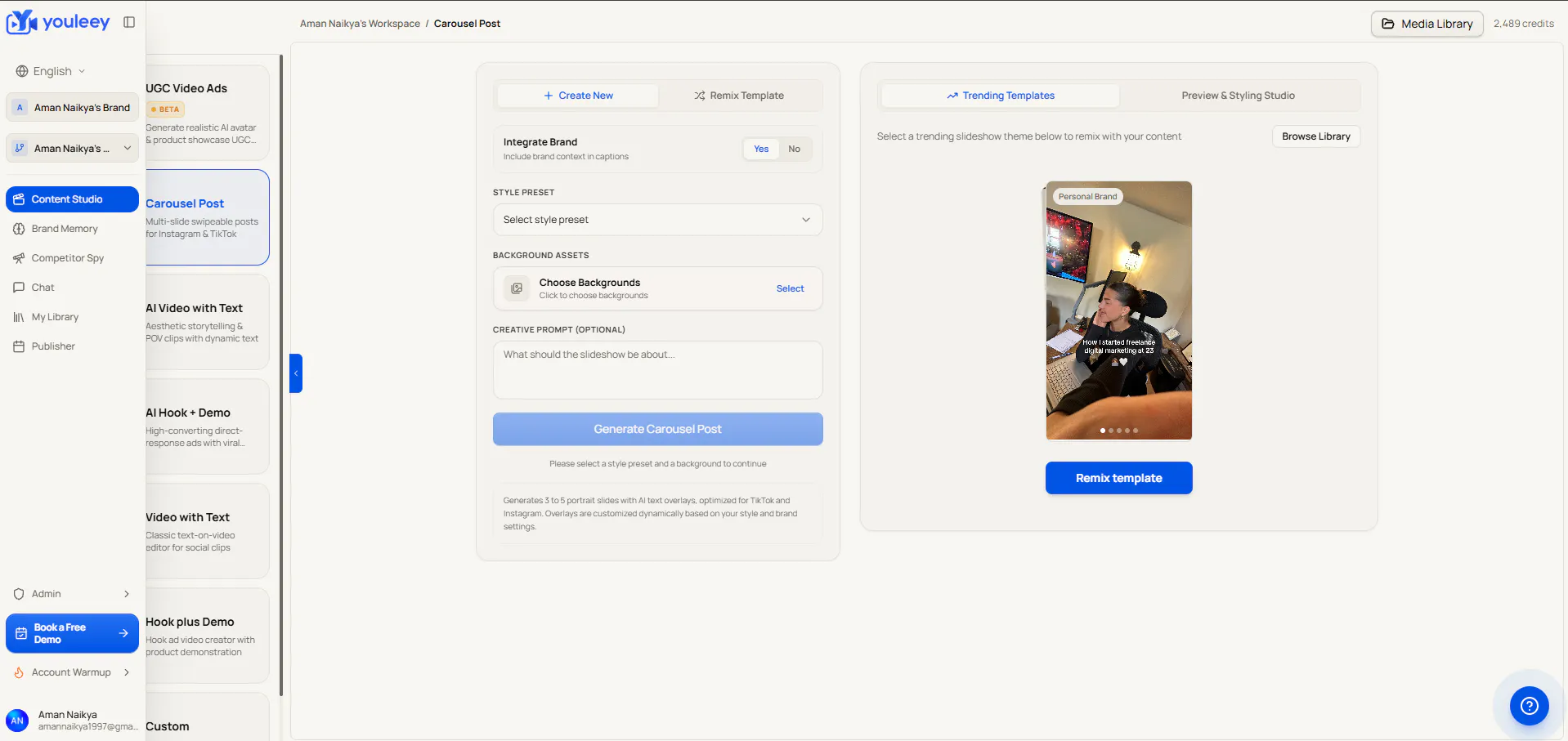Select the Video with Text card
The image size is (1568, 741).
(208, 531)
